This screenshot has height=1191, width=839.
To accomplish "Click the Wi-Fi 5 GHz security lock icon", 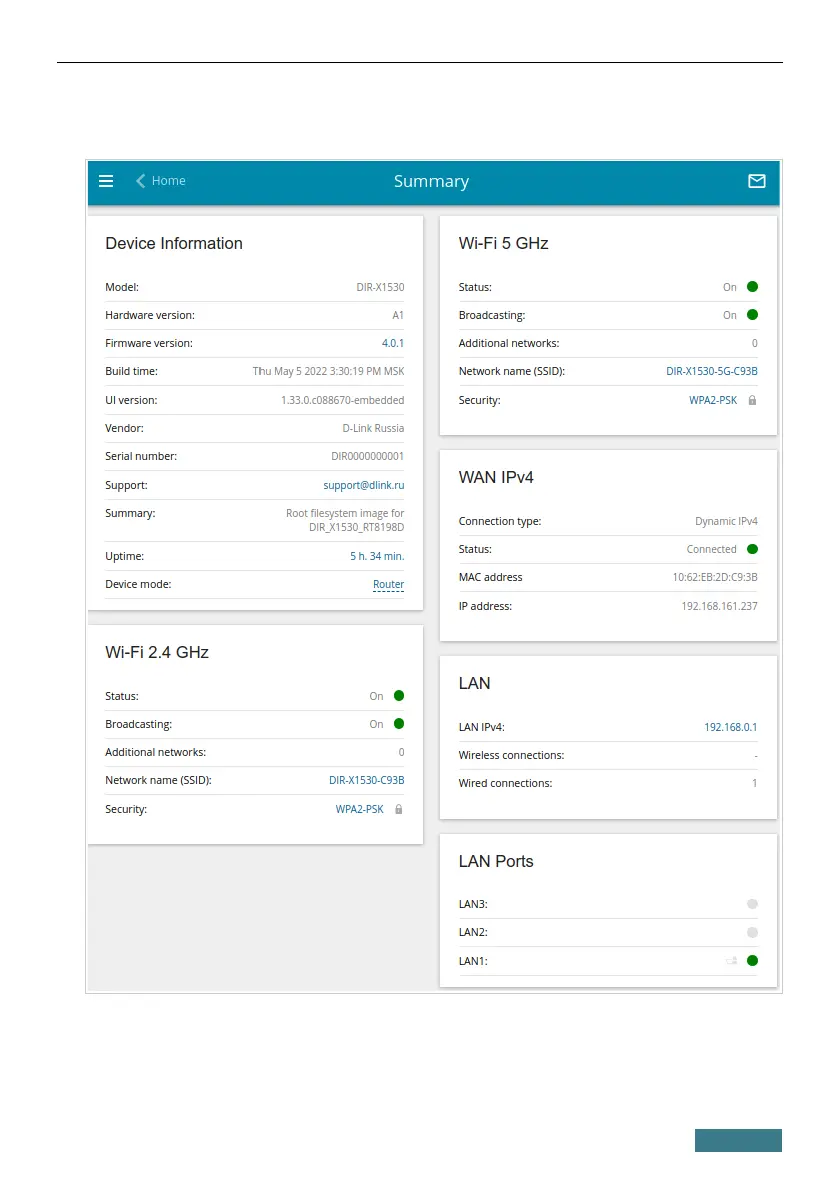I will pyautogui.click(x=752, y=400).
